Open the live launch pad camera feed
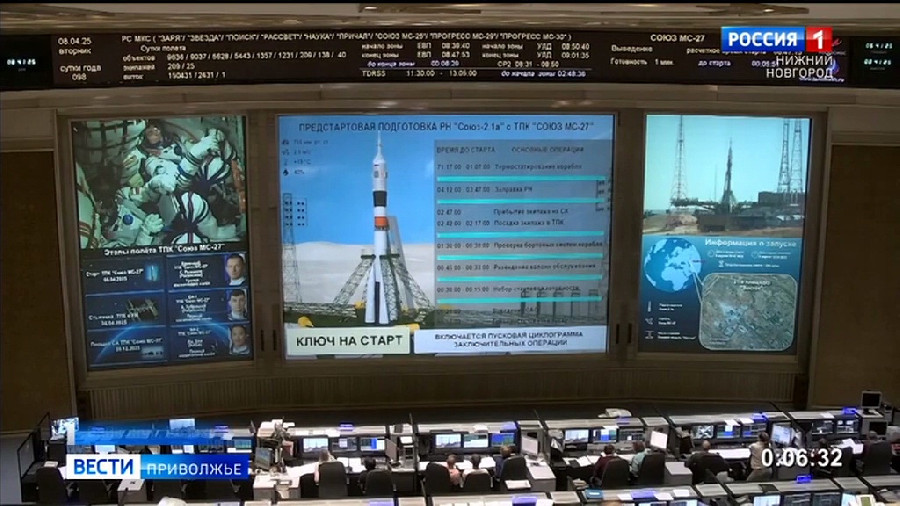Image resolution: width=900 pixels, height=506 pixels. coord(725,174)
